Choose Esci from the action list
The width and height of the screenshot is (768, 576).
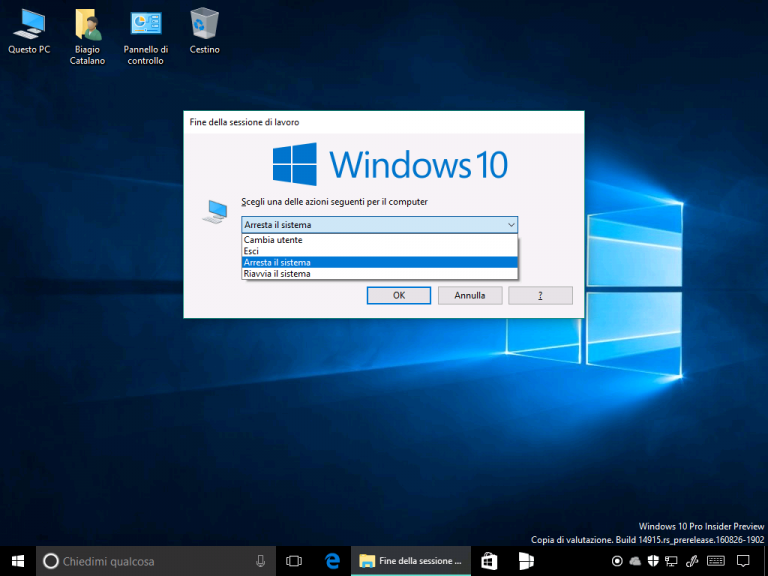[x=380, y=251]
